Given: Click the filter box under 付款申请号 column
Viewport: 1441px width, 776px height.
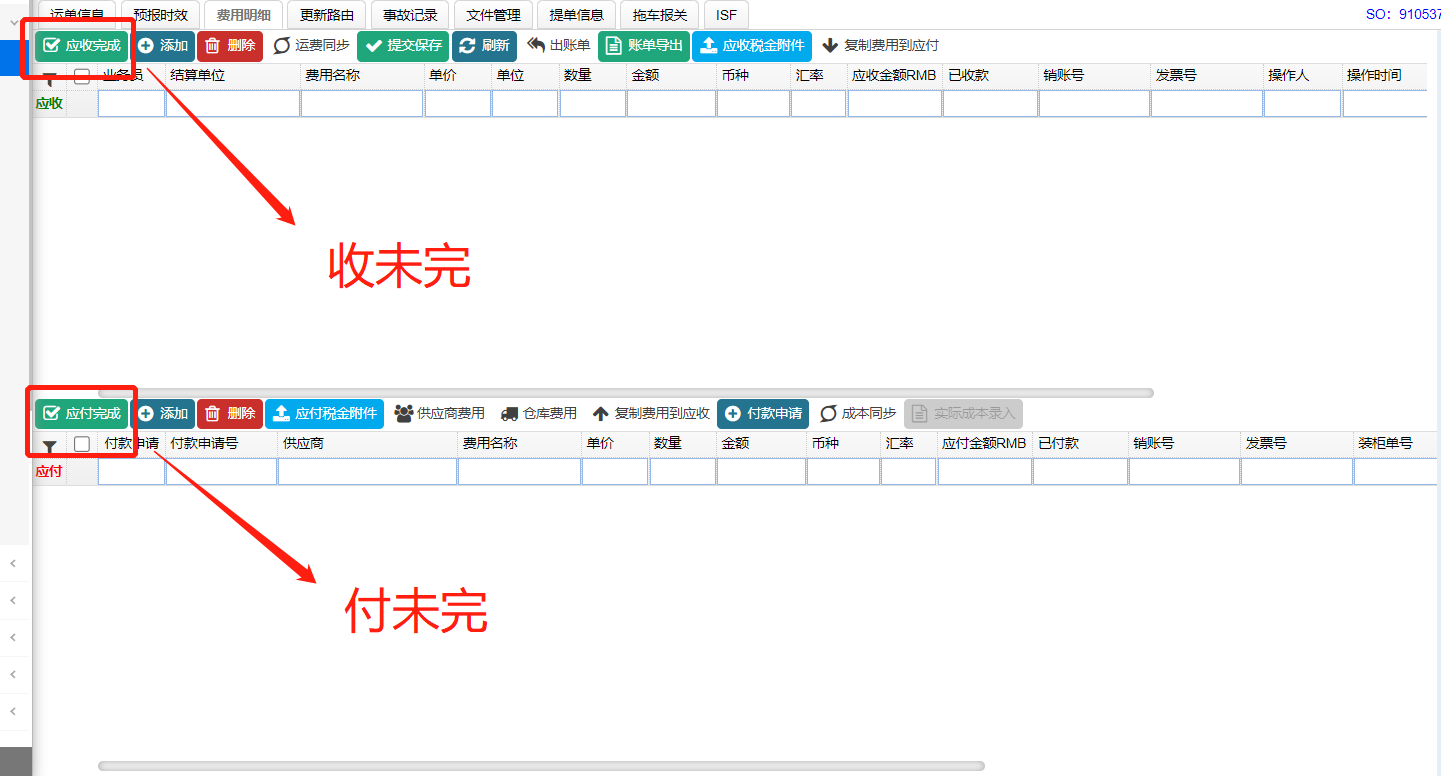Looking at the screenshot, I should click(x=221, y=472).
